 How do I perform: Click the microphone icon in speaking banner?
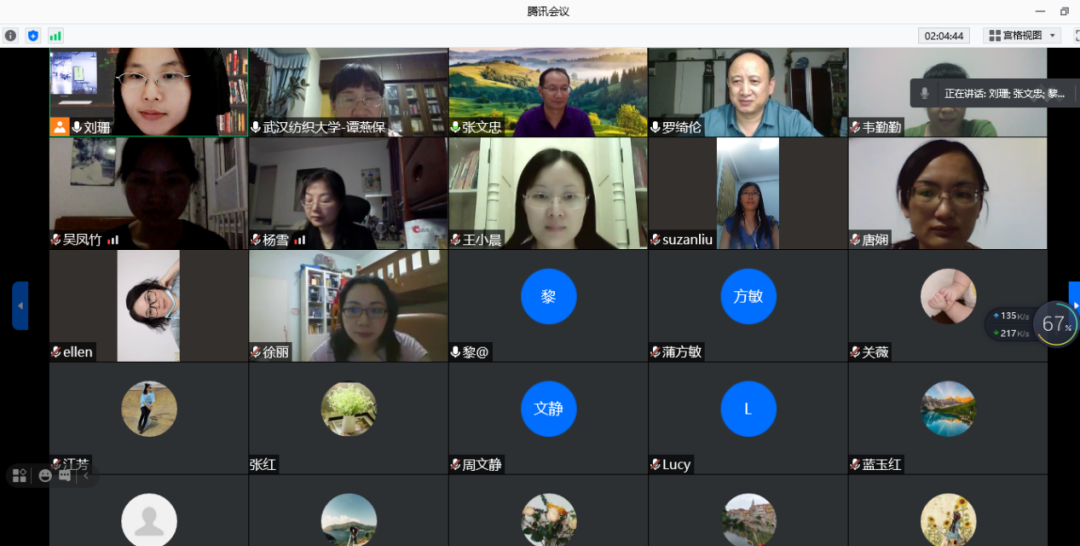tap(926, 93)
